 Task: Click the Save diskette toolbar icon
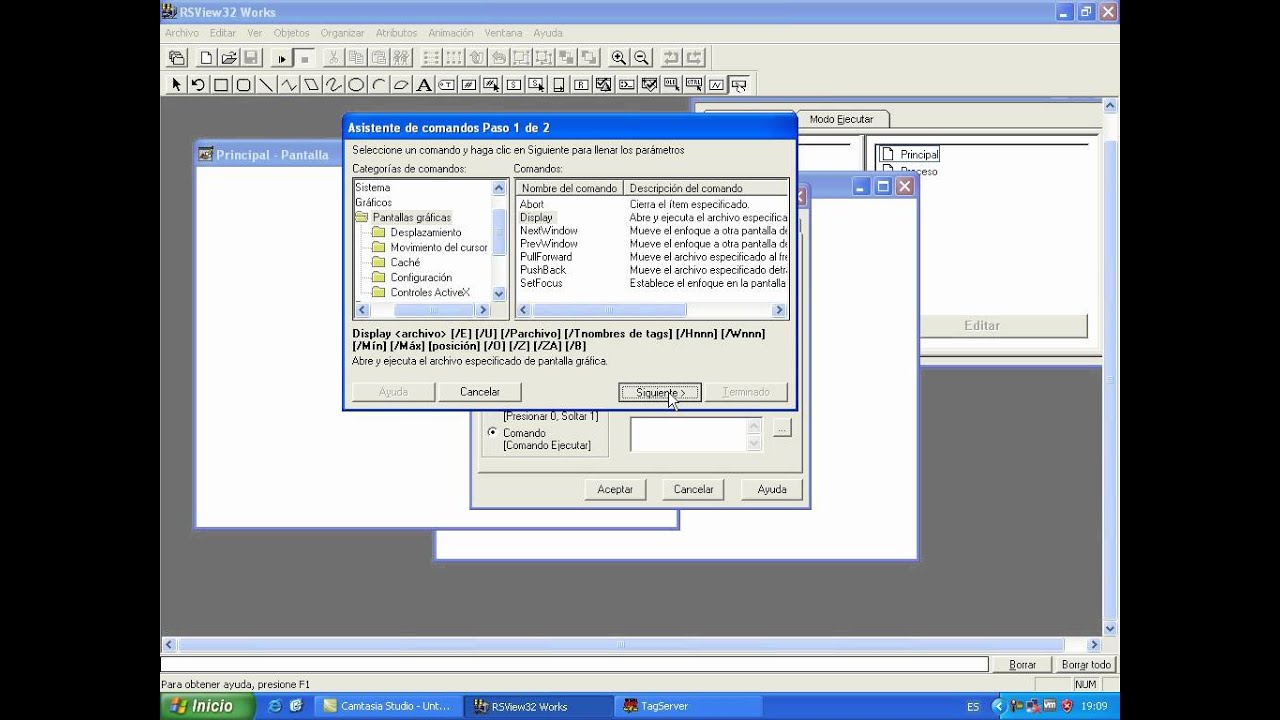tap(251, 58)
